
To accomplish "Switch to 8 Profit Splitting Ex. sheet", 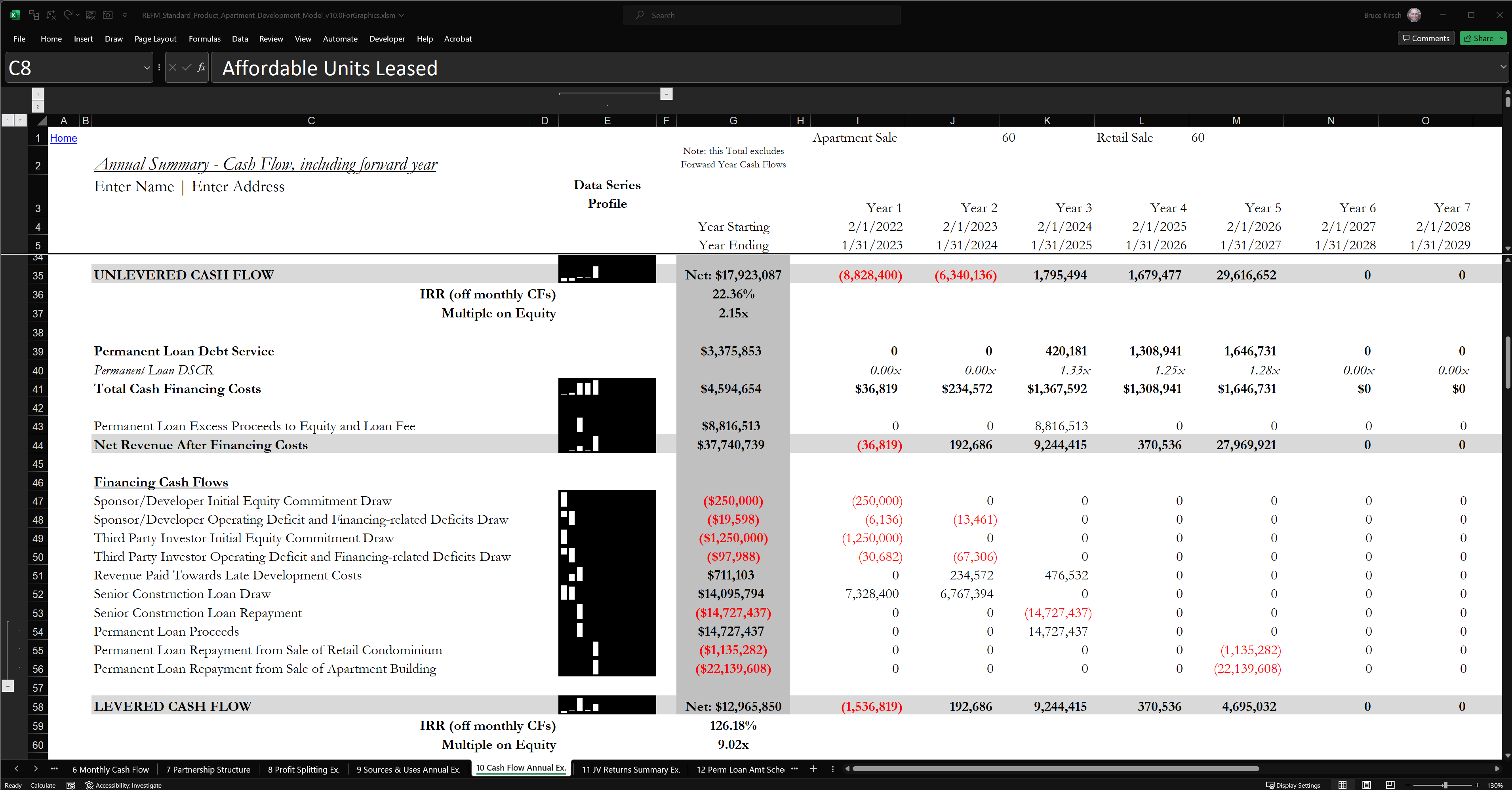I will [303, 769].
